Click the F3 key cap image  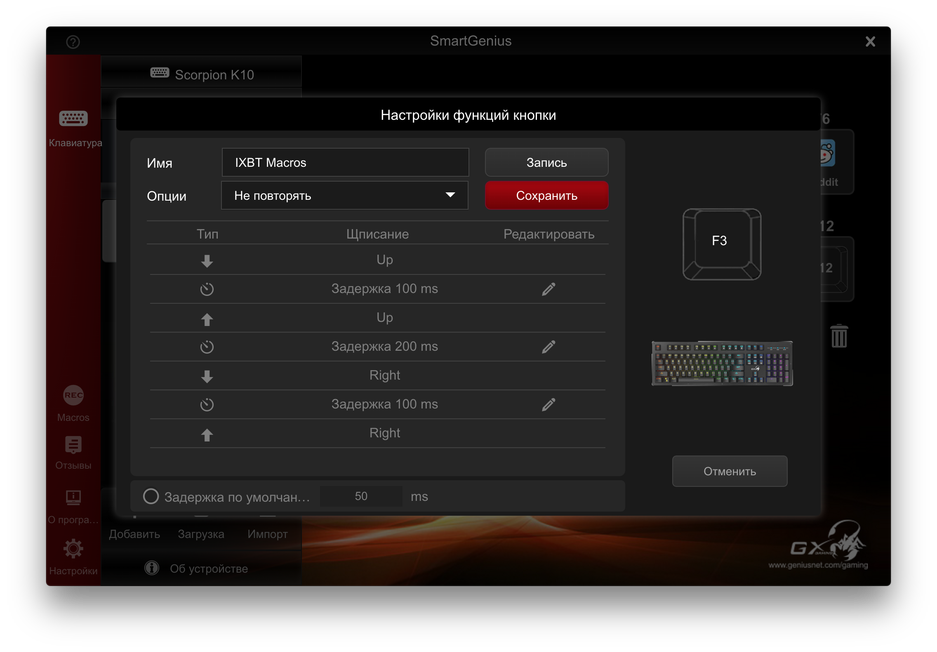722,244
